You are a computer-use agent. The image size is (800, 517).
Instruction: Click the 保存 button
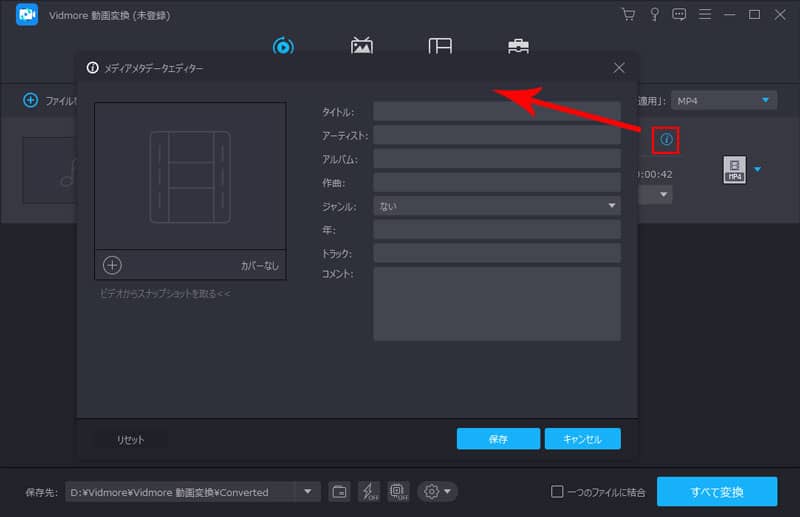pos(498,439)
